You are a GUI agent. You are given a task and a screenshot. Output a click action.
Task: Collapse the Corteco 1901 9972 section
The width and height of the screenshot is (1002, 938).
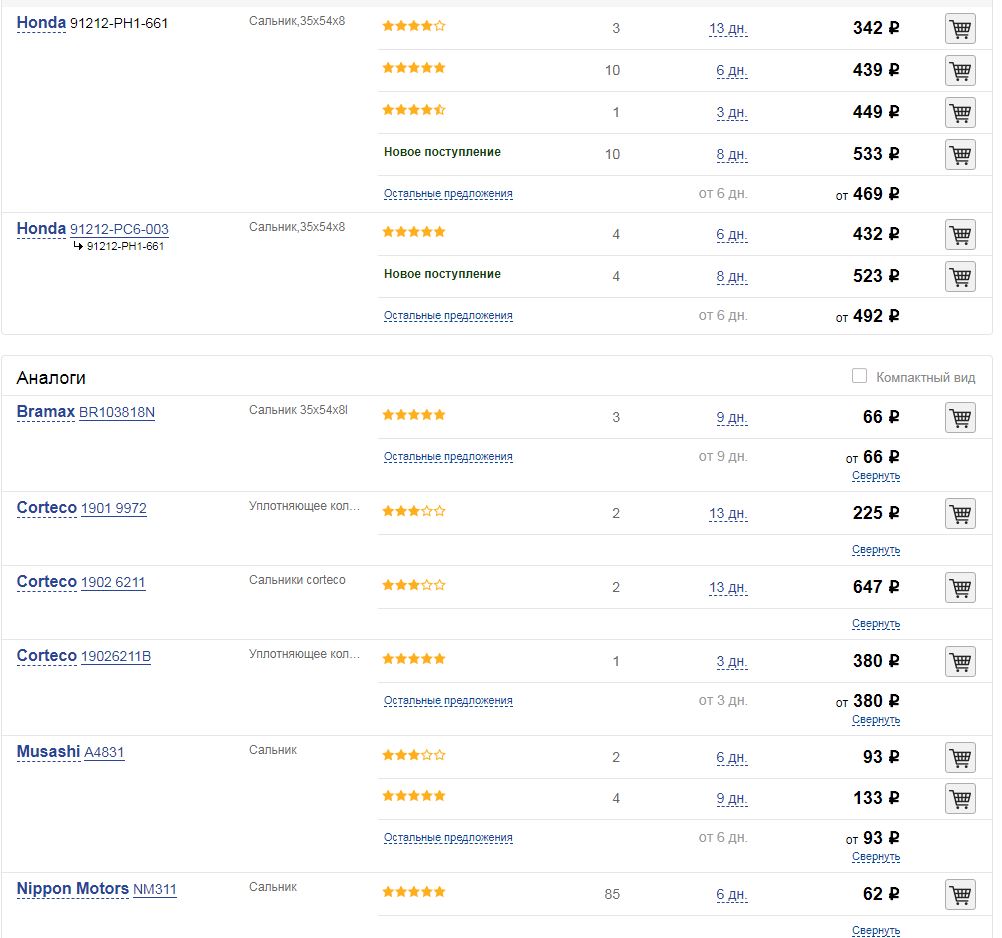pos(876,550)
